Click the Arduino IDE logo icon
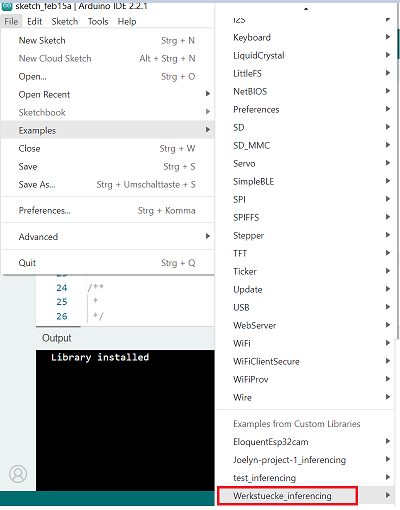 pos(7,6)
